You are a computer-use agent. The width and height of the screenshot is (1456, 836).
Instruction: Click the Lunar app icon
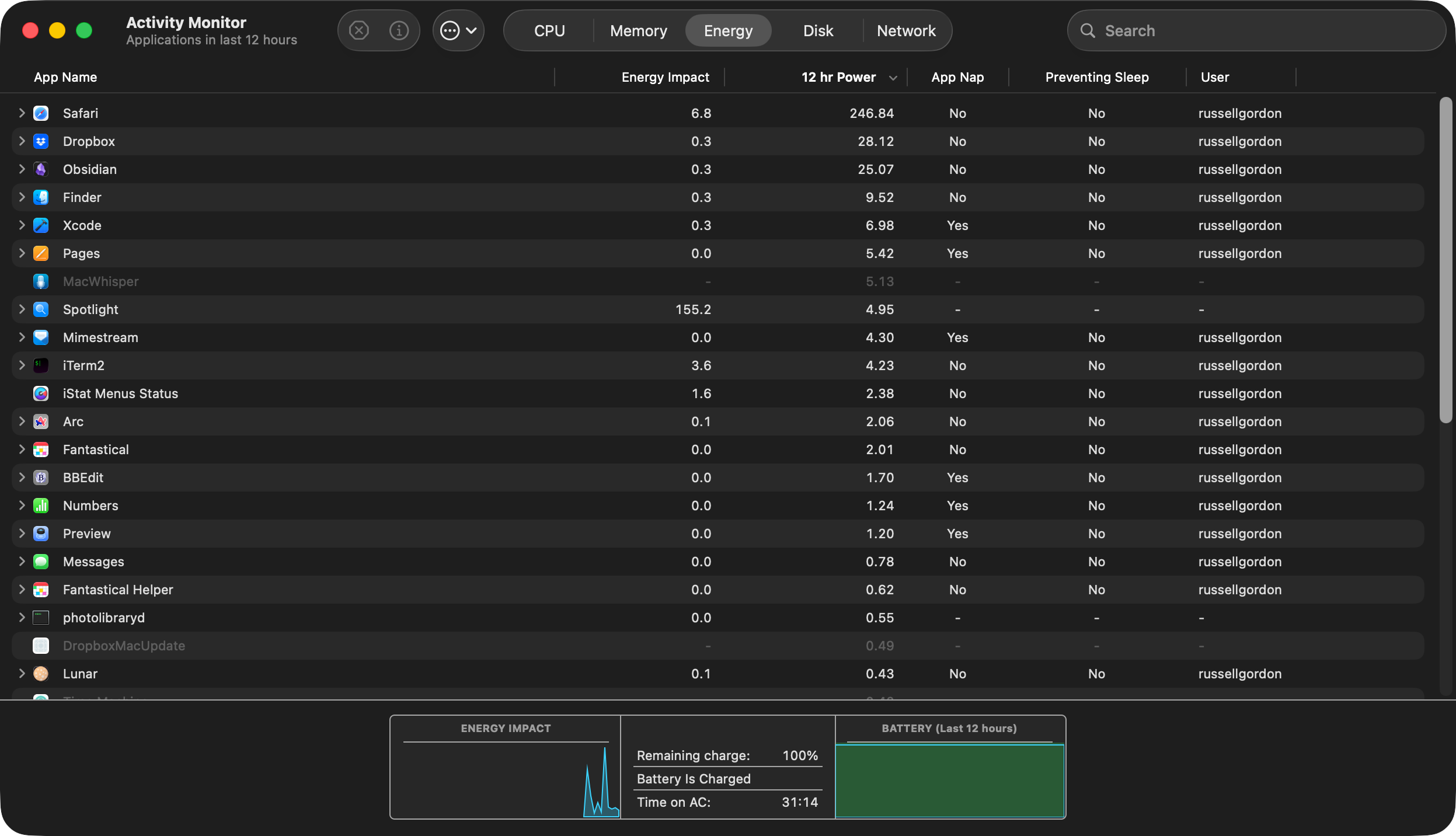coord(41,674)
